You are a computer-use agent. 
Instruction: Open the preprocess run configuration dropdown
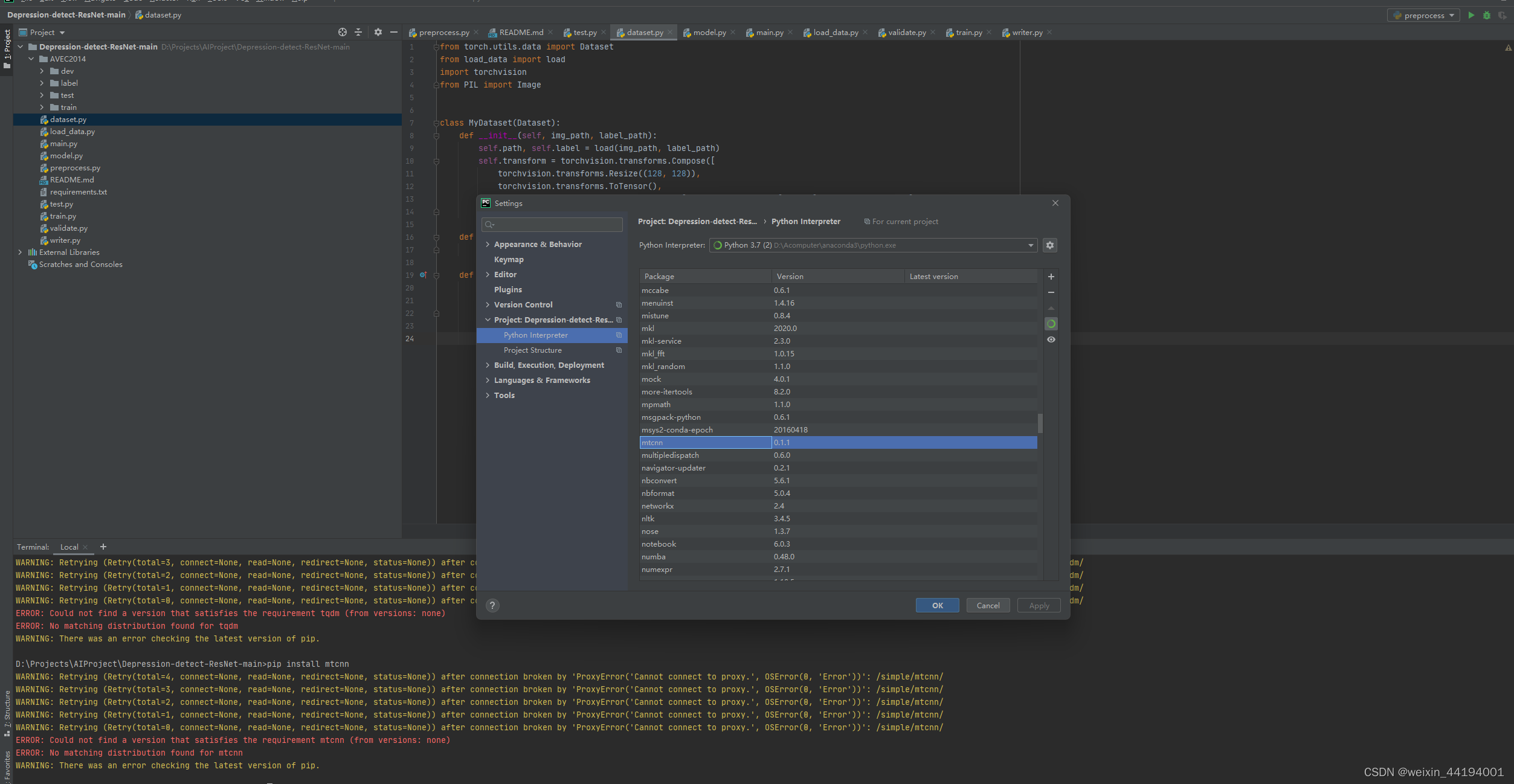[x=1424, y=15]
